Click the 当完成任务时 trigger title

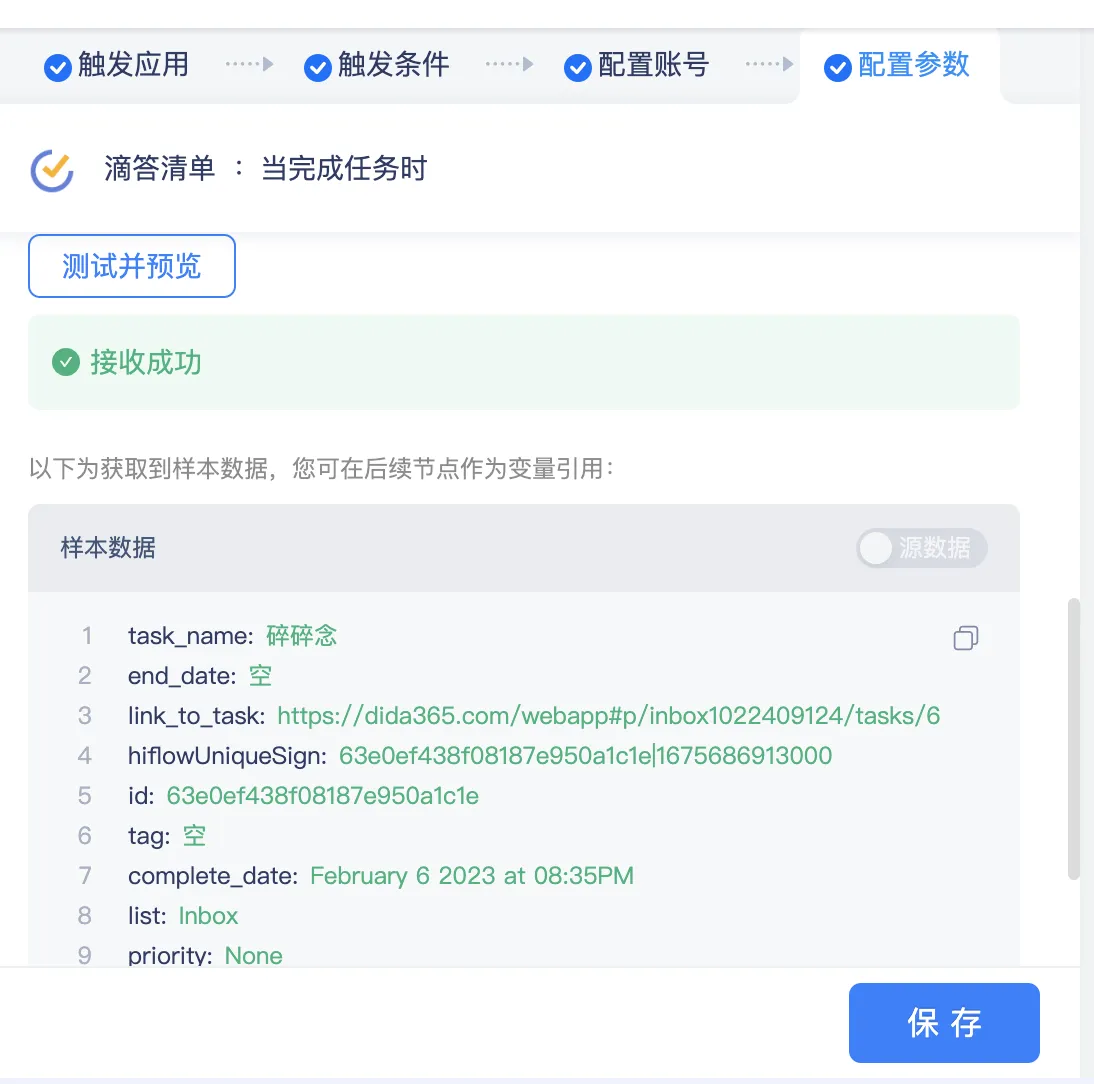tap(344, 169)
